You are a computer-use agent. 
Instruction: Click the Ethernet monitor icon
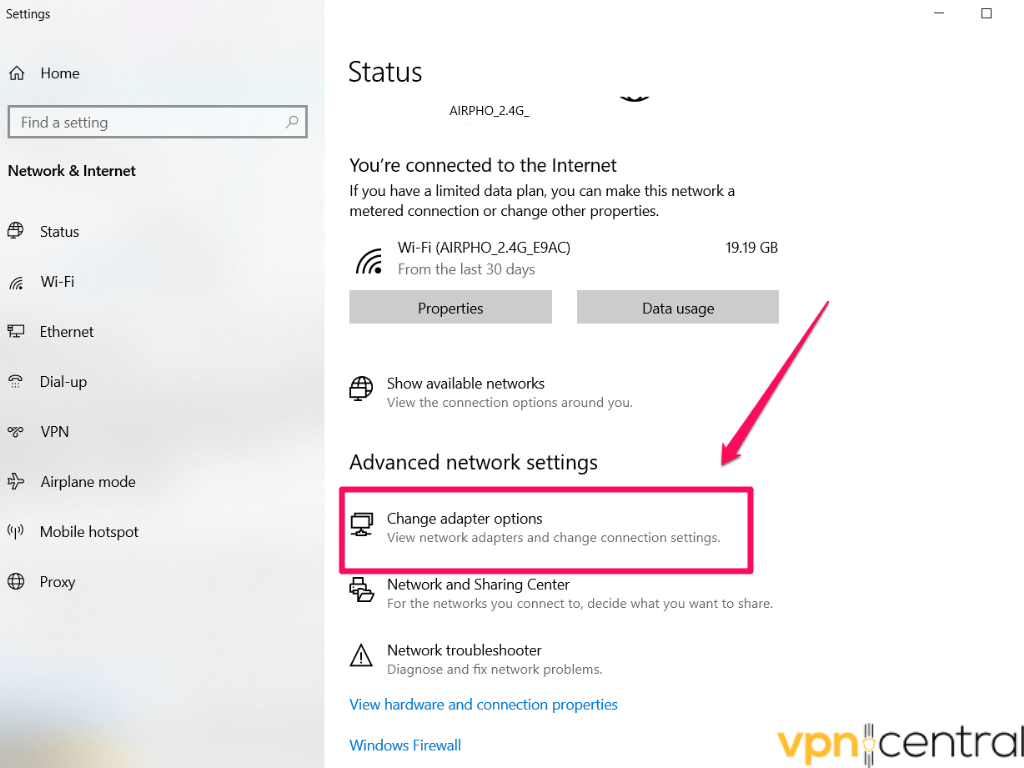click(x=16, y=331)
